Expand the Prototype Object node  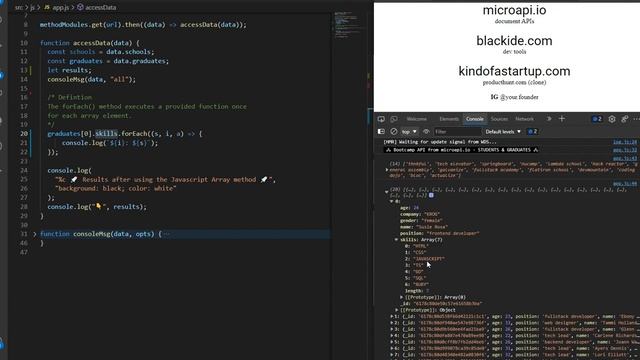(x=397, y=310)
